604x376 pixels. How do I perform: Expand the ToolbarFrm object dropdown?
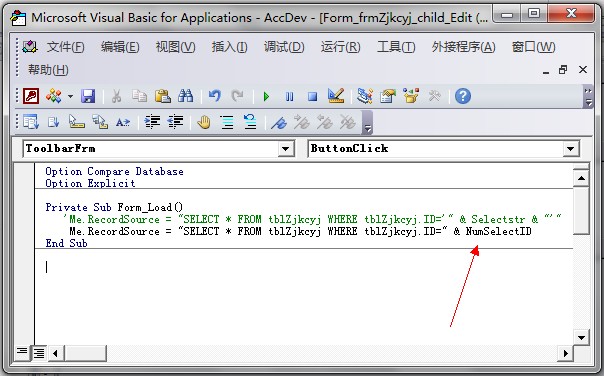285,149
